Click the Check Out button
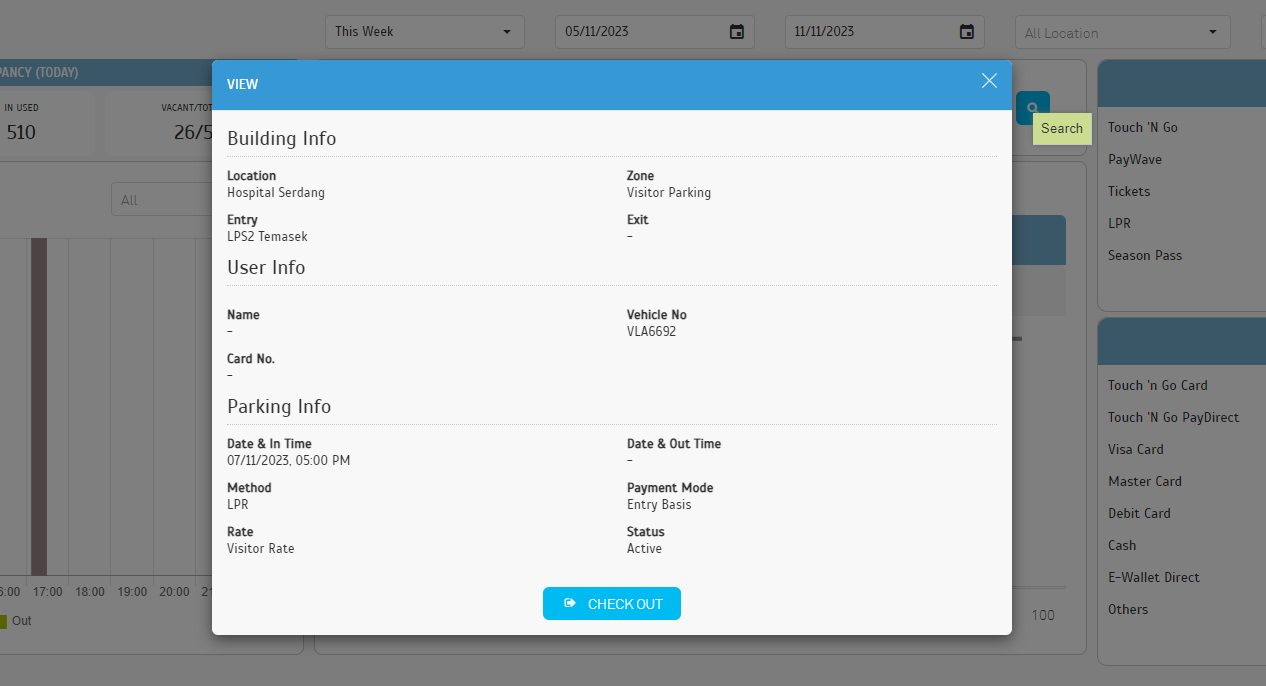The height and width of the screenshot is (686, 1266). [612, 604]
